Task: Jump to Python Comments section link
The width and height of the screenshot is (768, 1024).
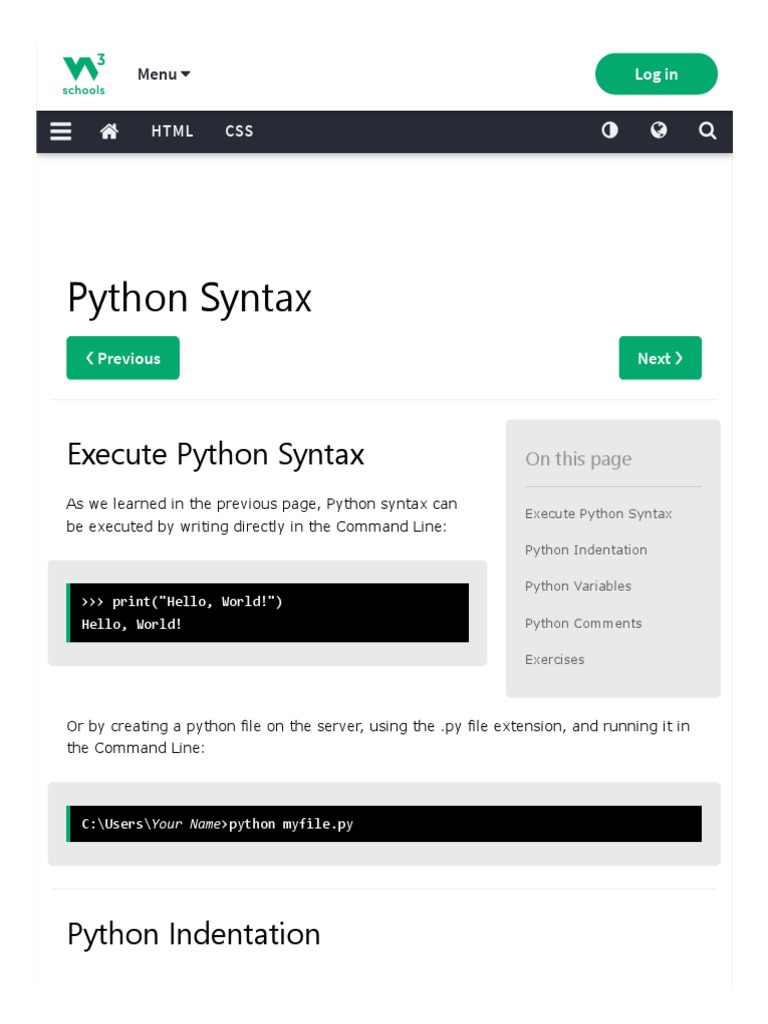Action: coord(583,623)
